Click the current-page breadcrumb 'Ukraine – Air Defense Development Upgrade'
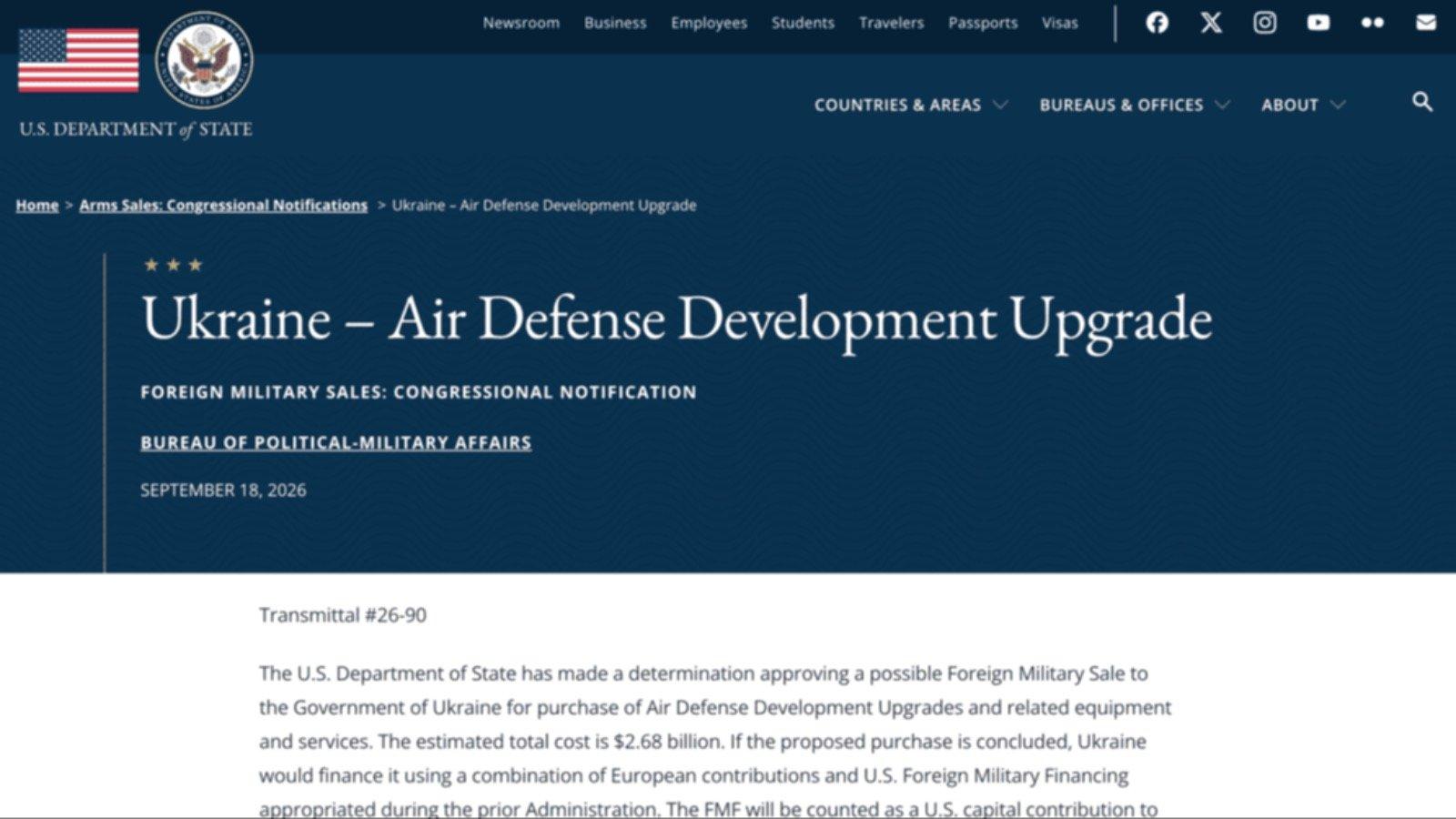Screen dimensions: 1456x819 pyautogui.click(x=544, y=206)
